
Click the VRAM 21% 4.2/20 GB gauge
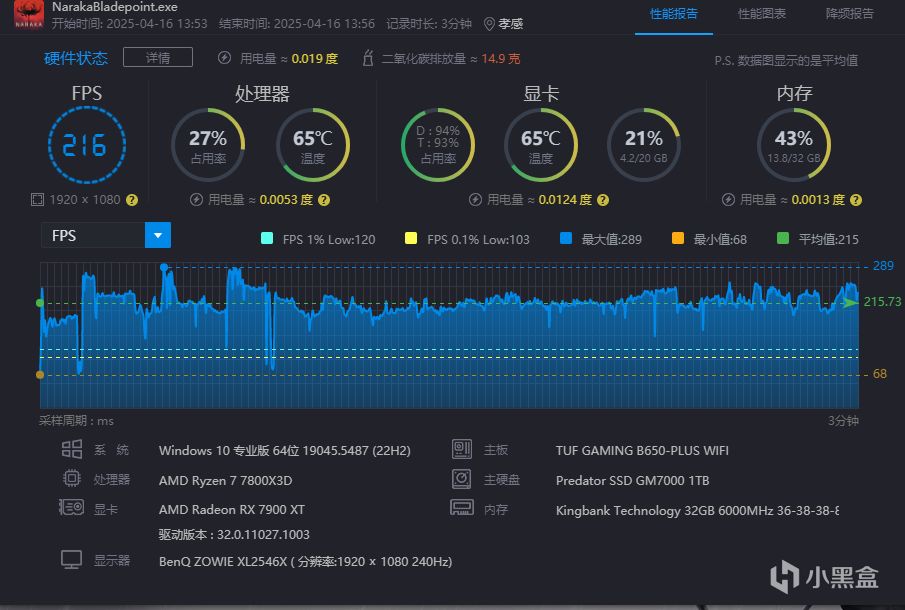(x=644, y=145)
